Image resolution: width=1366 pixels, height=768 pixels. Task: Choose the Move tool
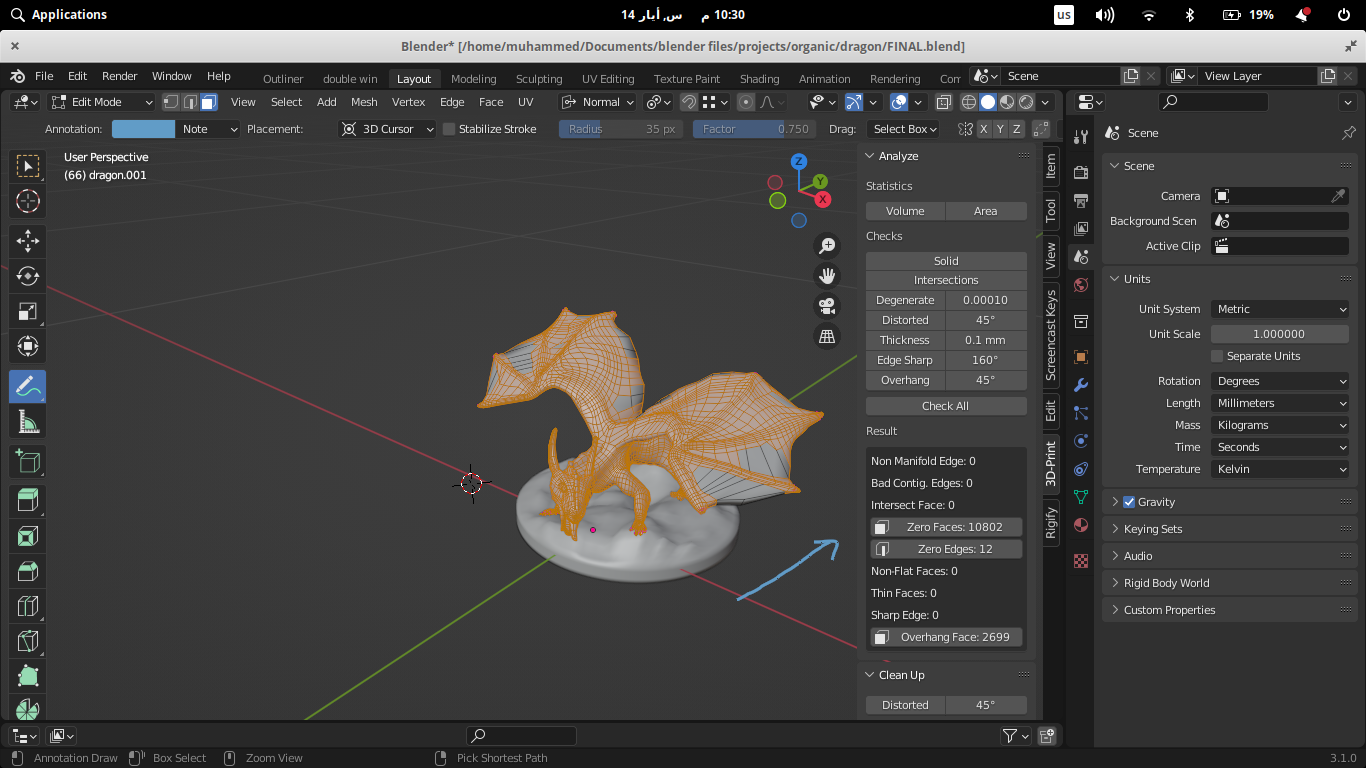click(x=28, y=240)
